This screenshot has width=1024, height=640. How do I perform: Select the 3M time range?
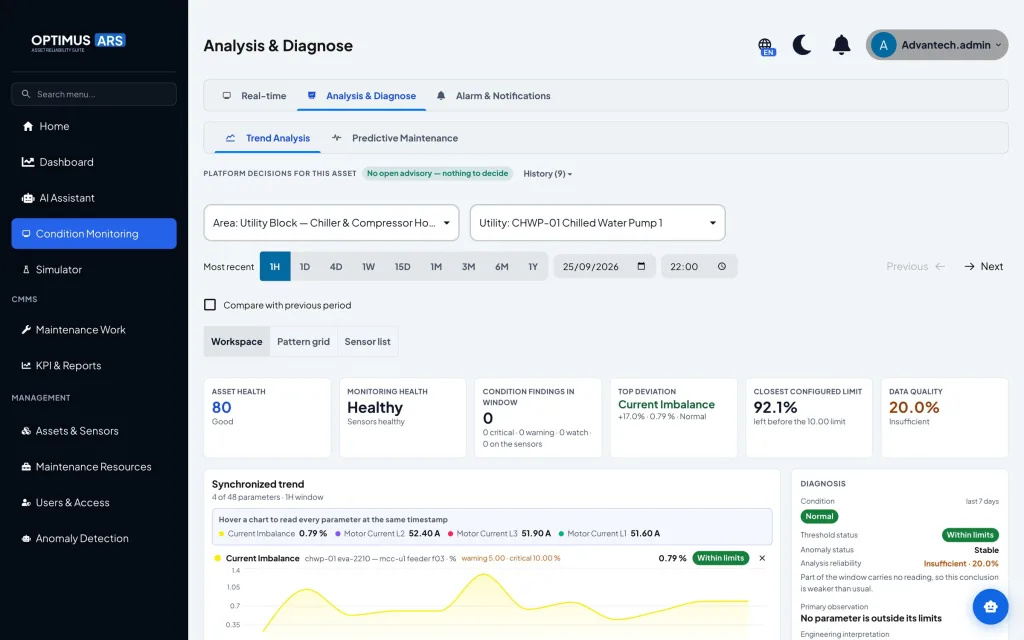pyautogui.click(x=468, y=266)
